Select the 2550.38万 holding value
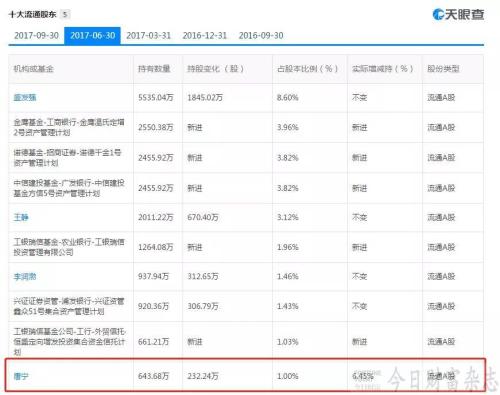This screenshot has width=500, height=395. point(156,127)
